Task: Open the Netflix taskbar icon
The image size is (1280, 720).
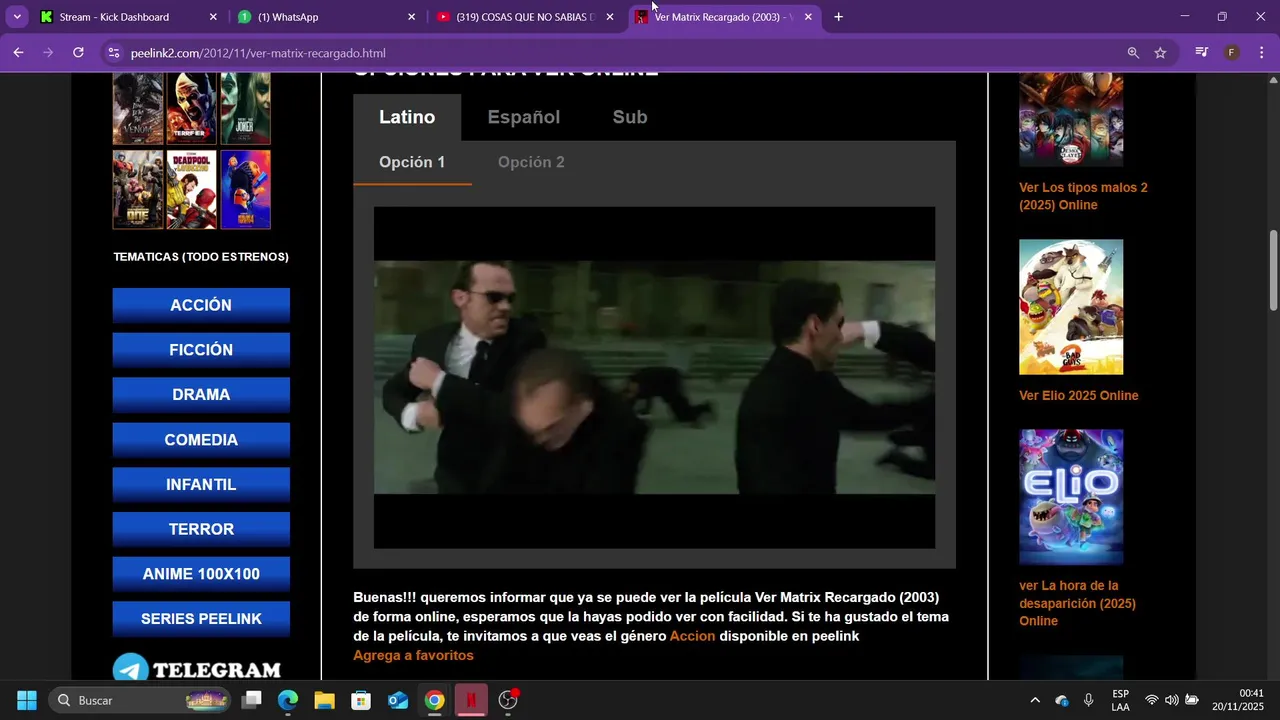Action: (471, 700)
